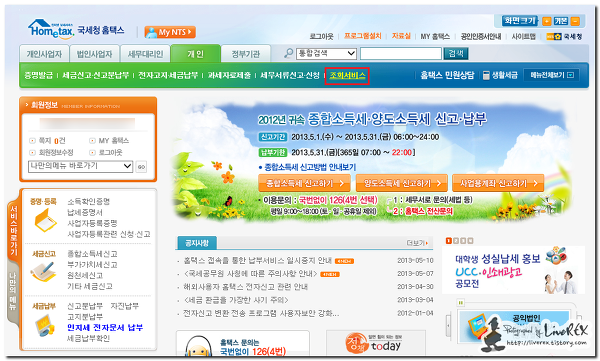Open 부가가치세신고 link
The height and width of the screenshot is (361, 600).
click(x=92, y=265)
